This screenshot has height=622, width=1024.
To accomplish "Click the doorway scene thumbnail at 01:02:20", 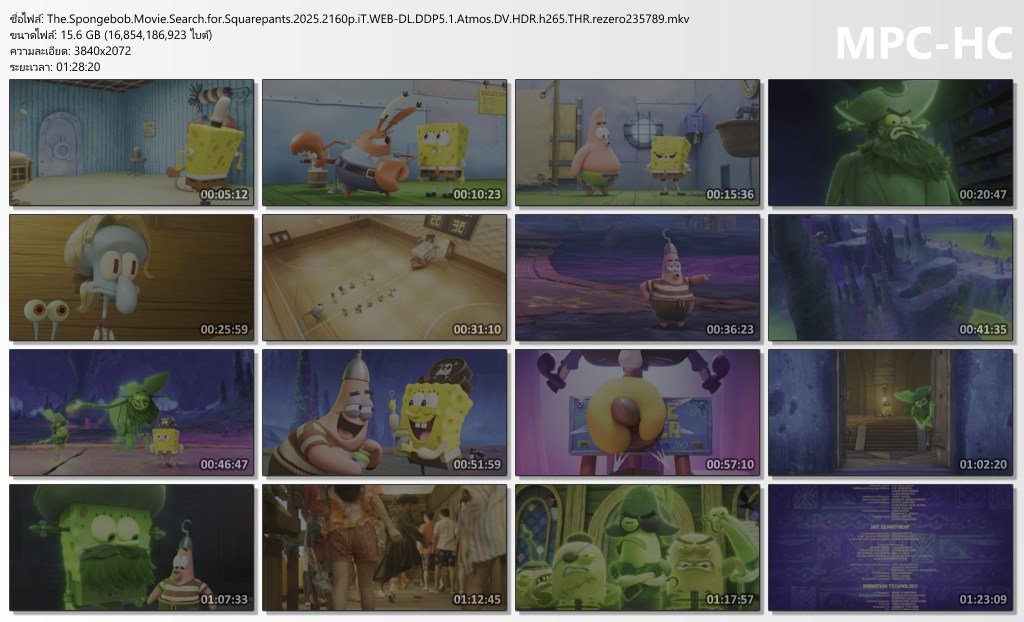I will pos(890,412).
